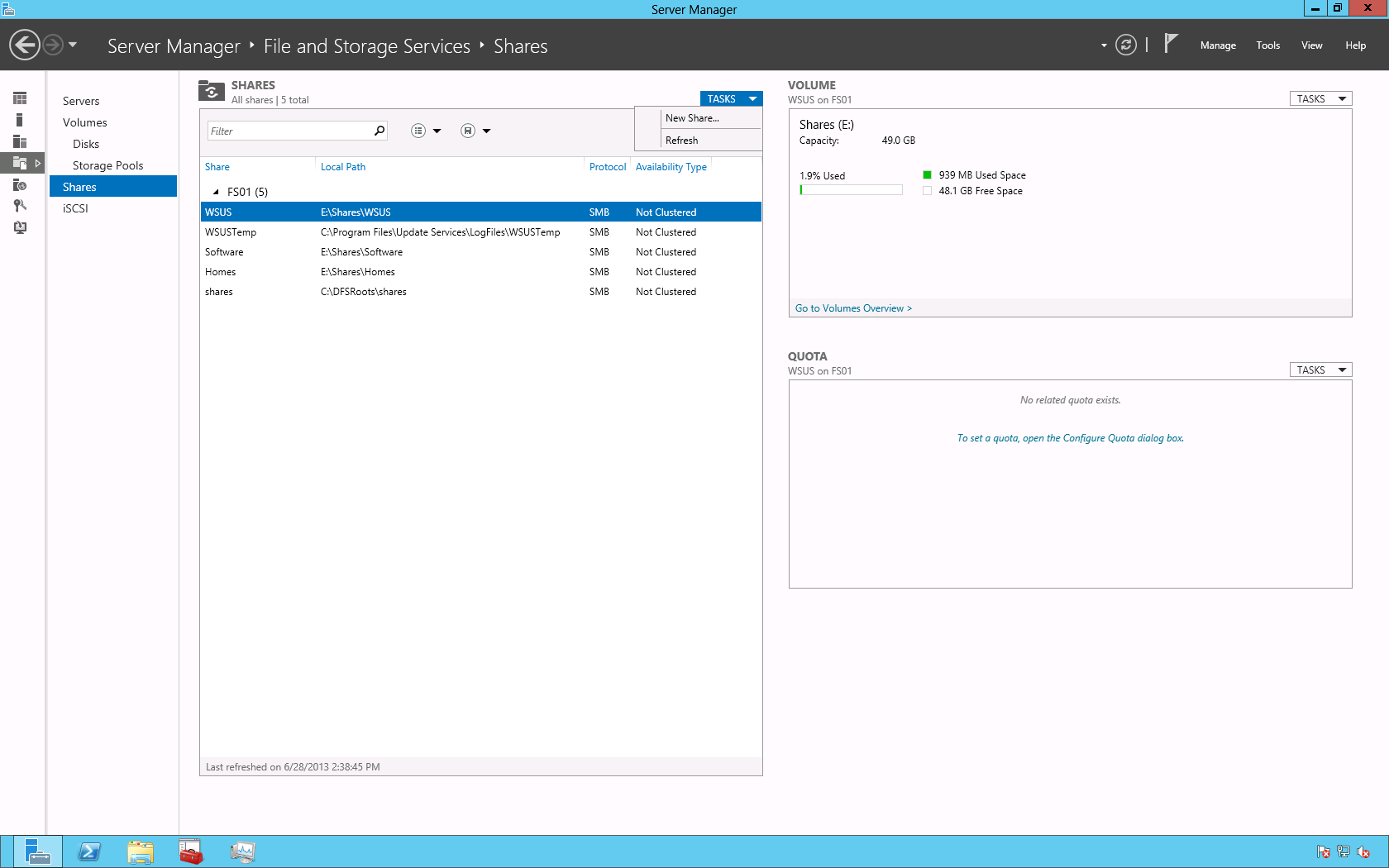Go to Volumes page
The height and width of the screenshot is (868, 1389).
pyautogui.click(x=85, y=122)
